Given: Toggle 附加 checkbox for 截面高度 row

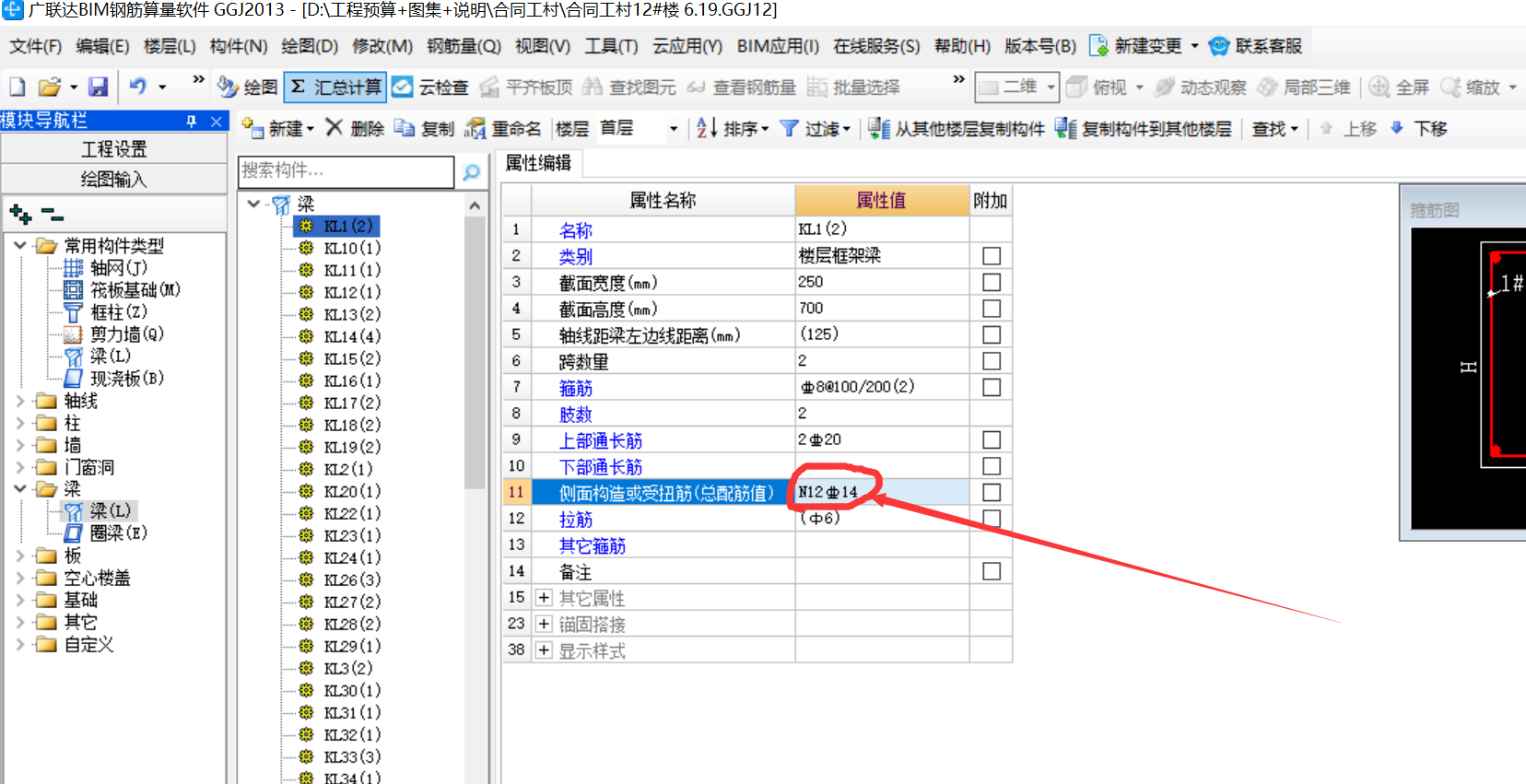Looking at the screenshot, I should [x=992, y=308].
